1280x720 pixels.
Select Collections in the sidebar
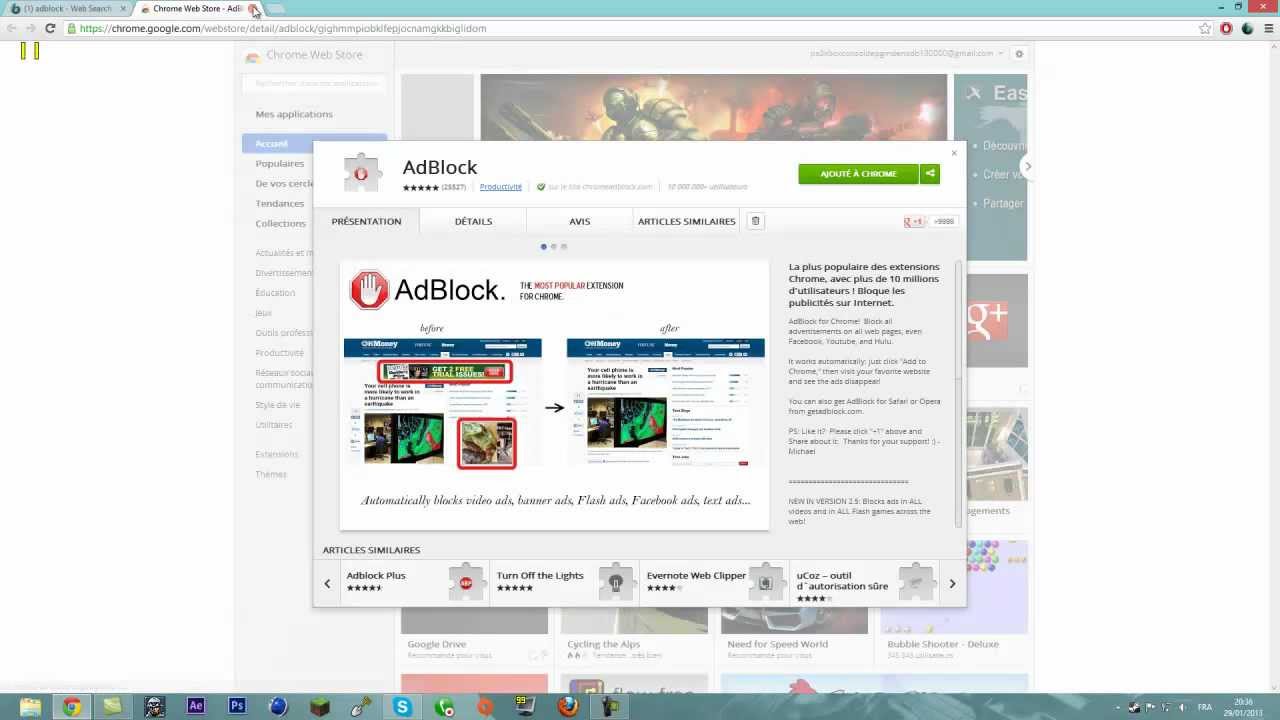click(x=281, y=223)
